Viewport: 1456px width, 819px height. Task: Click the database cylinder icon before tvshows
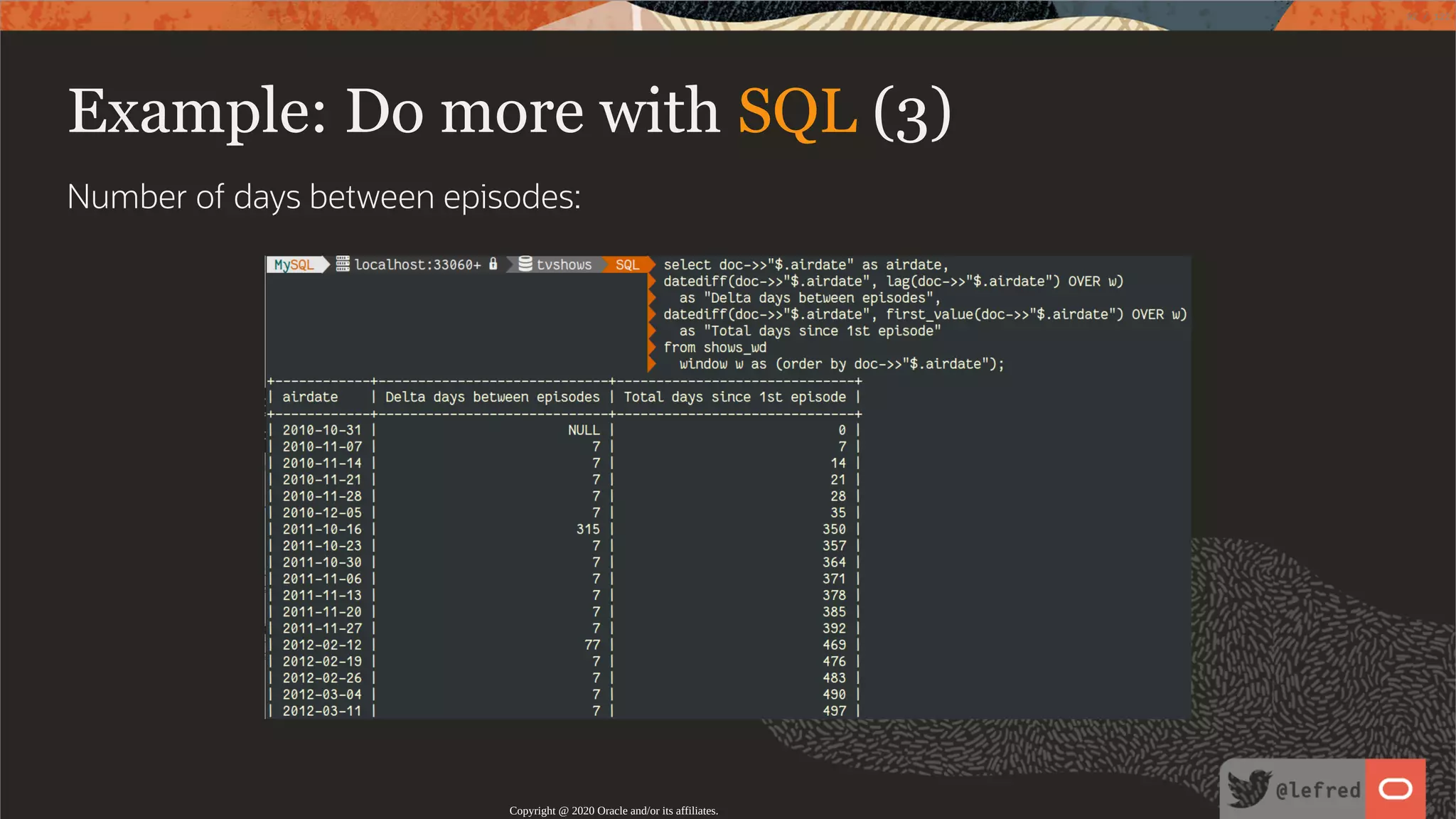pyautogui.click(x=525, y=264)
